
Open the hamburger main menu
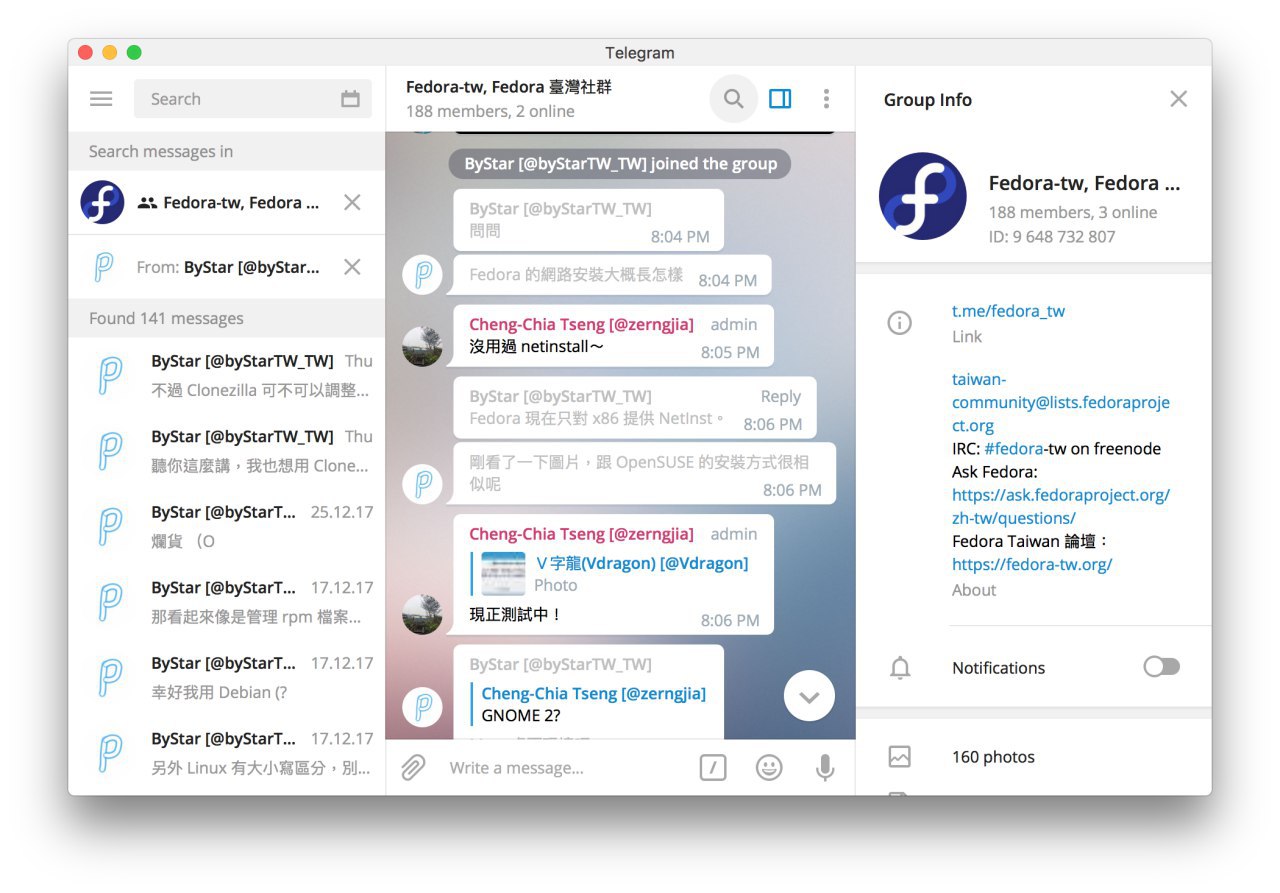click(101, 99)
